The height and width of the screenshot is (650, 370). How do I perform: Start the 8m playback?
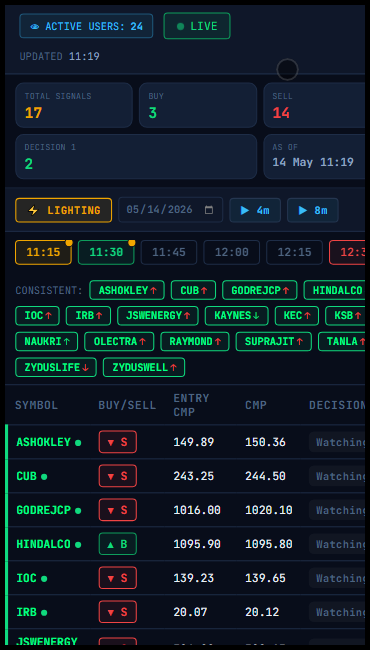[313, 211]
